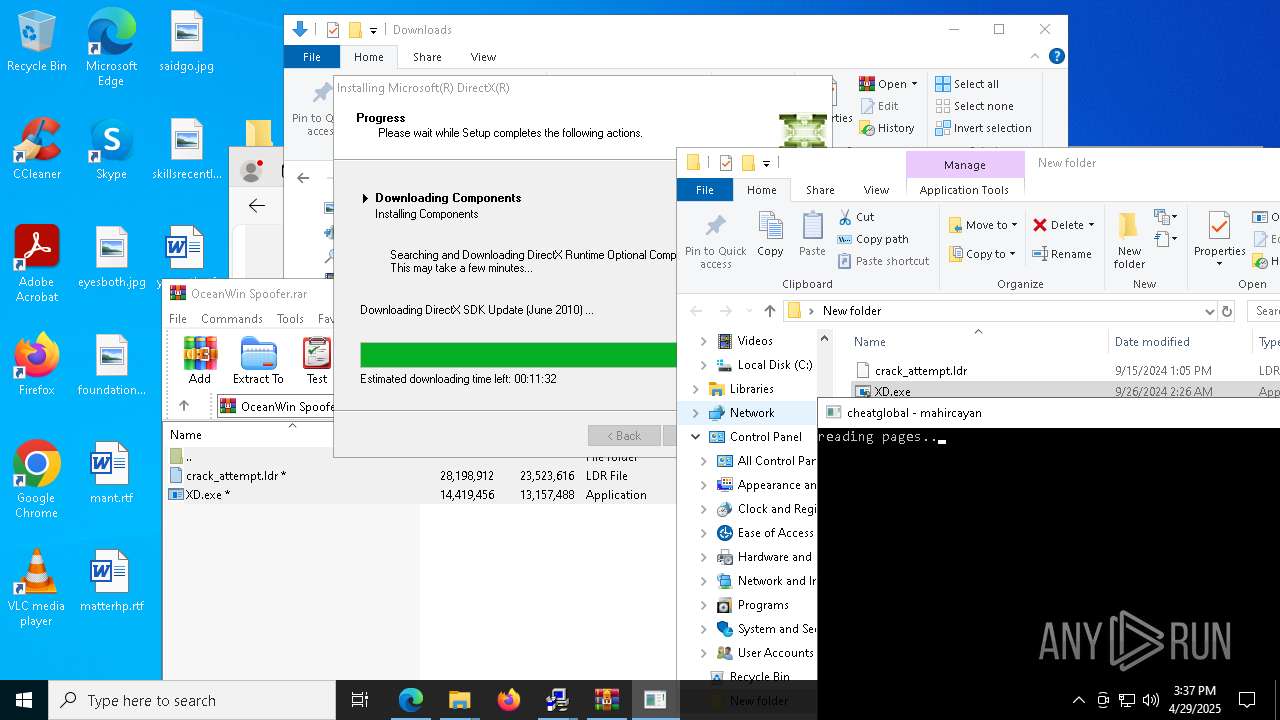Click Cut in Clipboard group
The image size is (1280, 720).
(x=856, y=217)
